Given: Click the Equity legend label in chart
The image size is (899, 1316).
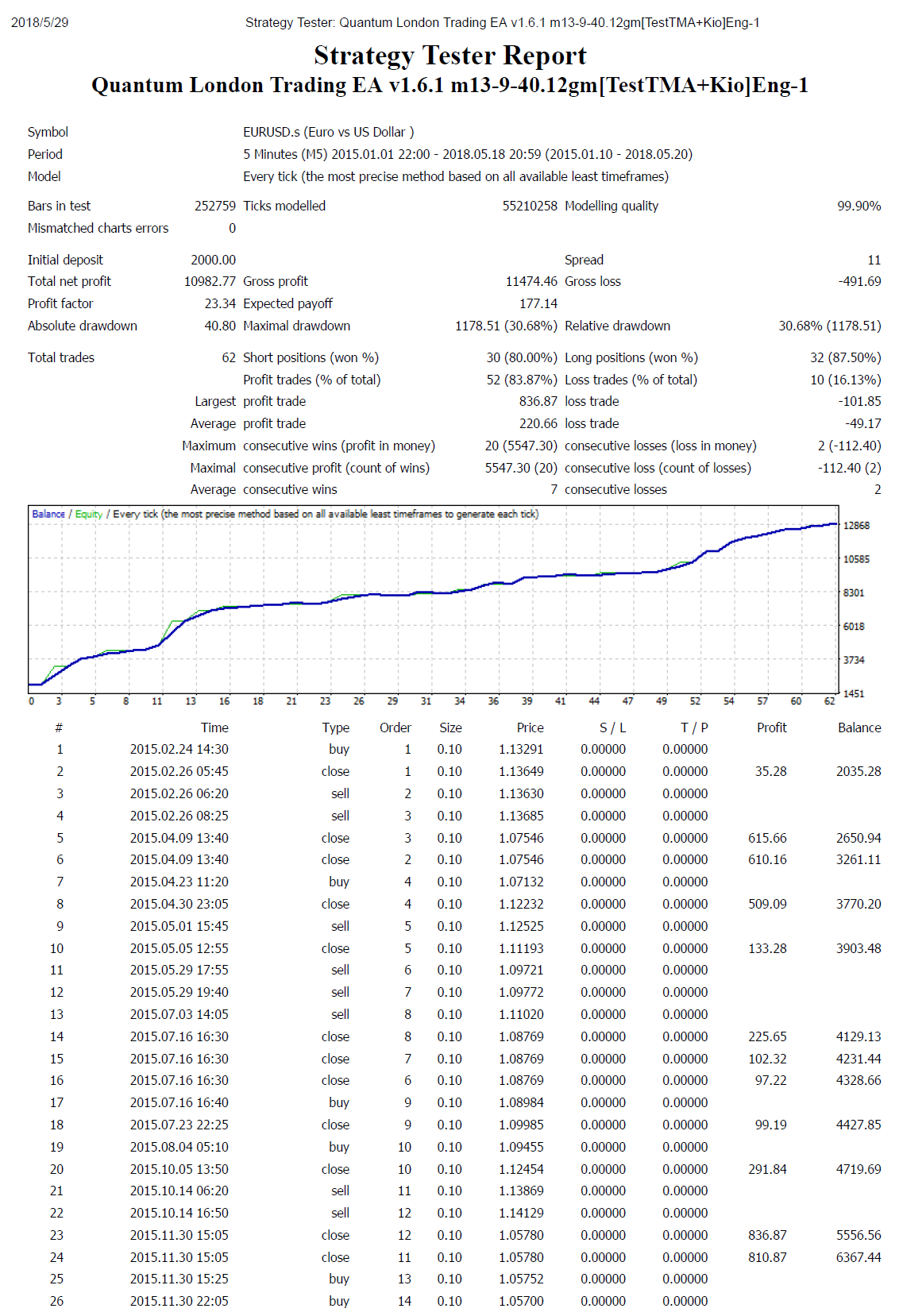Looking at the screenshot, I should [x=89, y=514].
